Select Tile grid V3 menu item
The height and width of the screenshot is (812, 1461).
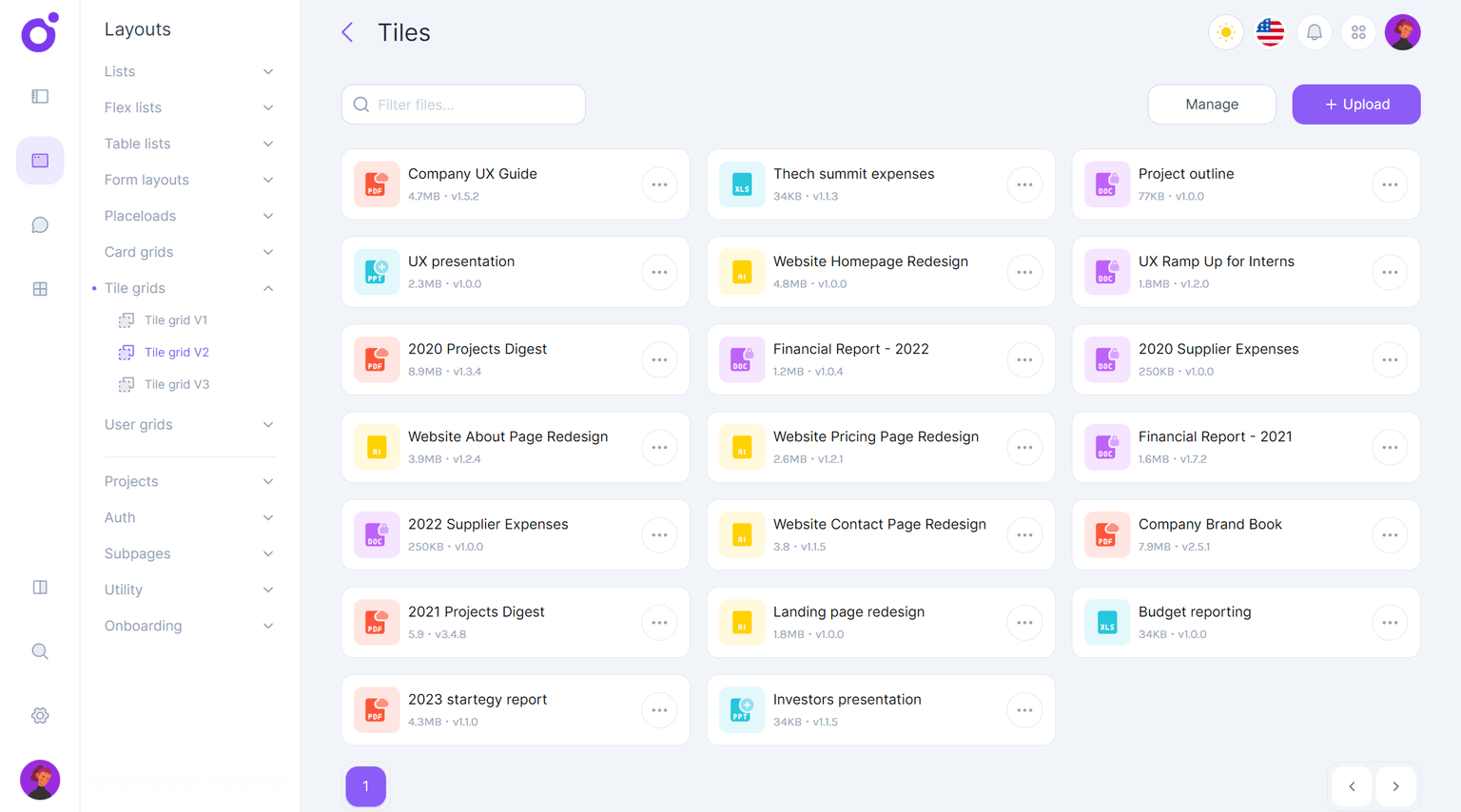(x=177, y=384)
